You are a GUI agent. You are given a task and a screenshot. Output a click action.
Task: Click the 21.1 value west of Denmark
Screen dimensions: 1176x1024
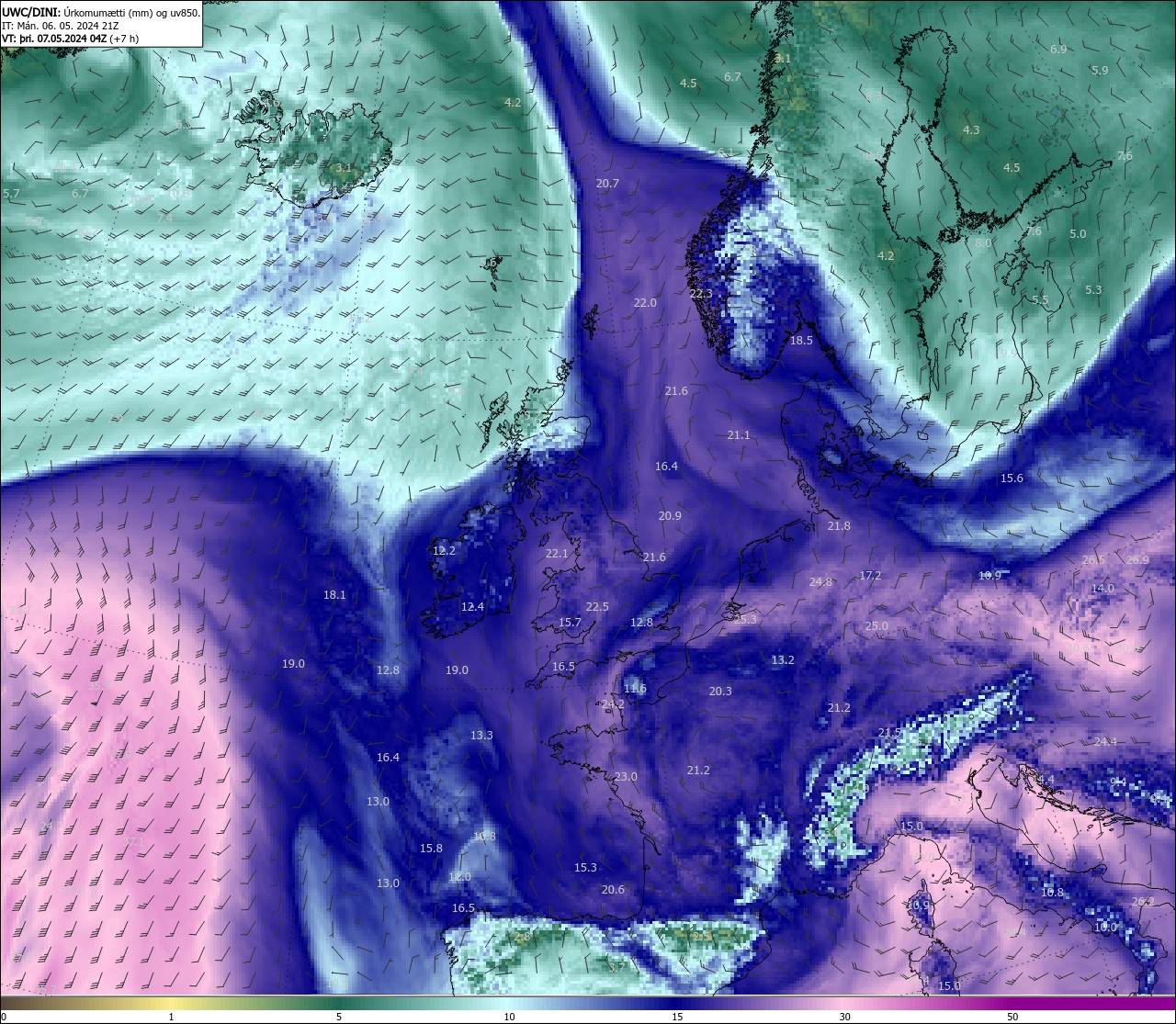click(739, 435)
